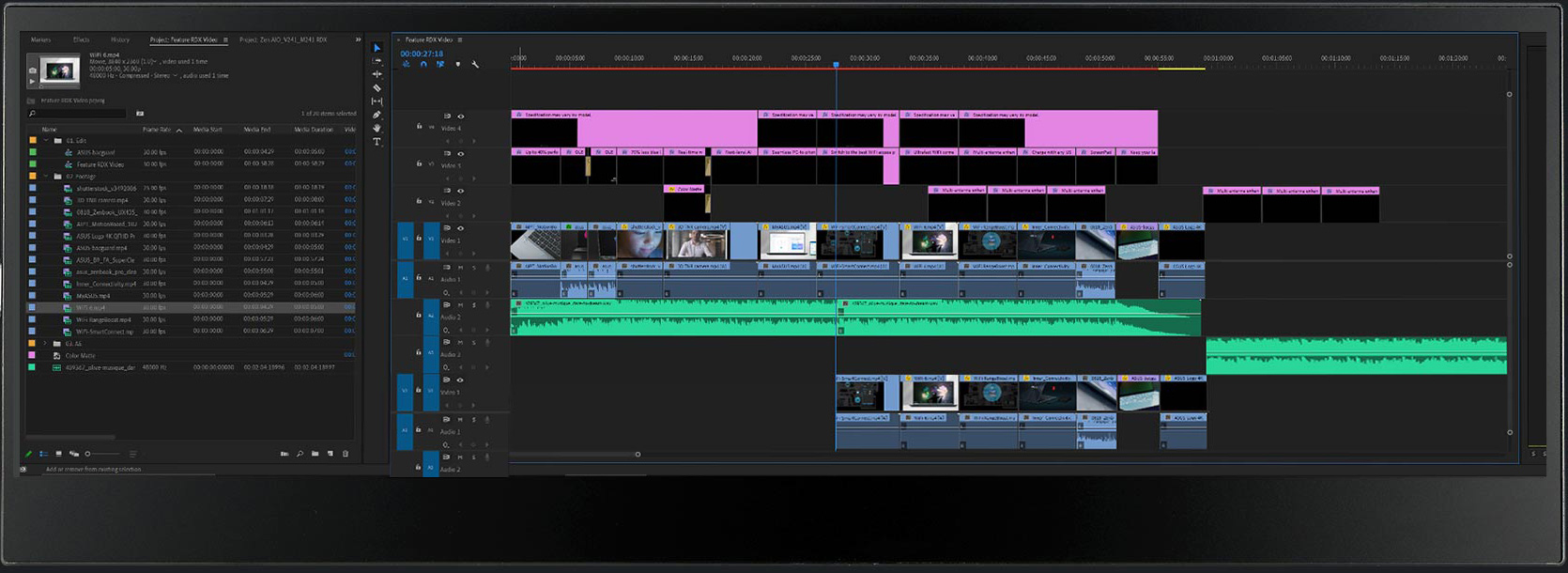Click the Sort Icons button in Project footer
This screenshot has height=573, width=1568.
[x=132, y=454]
